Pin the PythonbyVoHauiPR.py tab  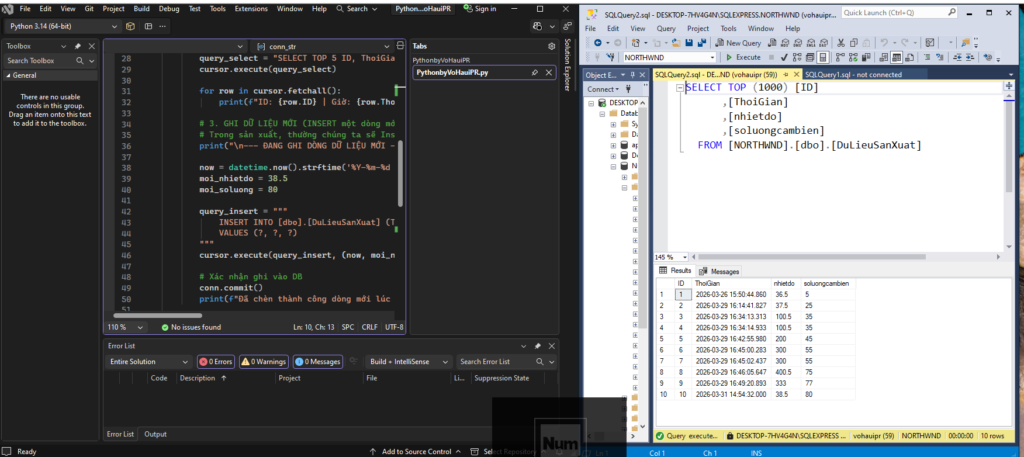[x=535, y=73]
